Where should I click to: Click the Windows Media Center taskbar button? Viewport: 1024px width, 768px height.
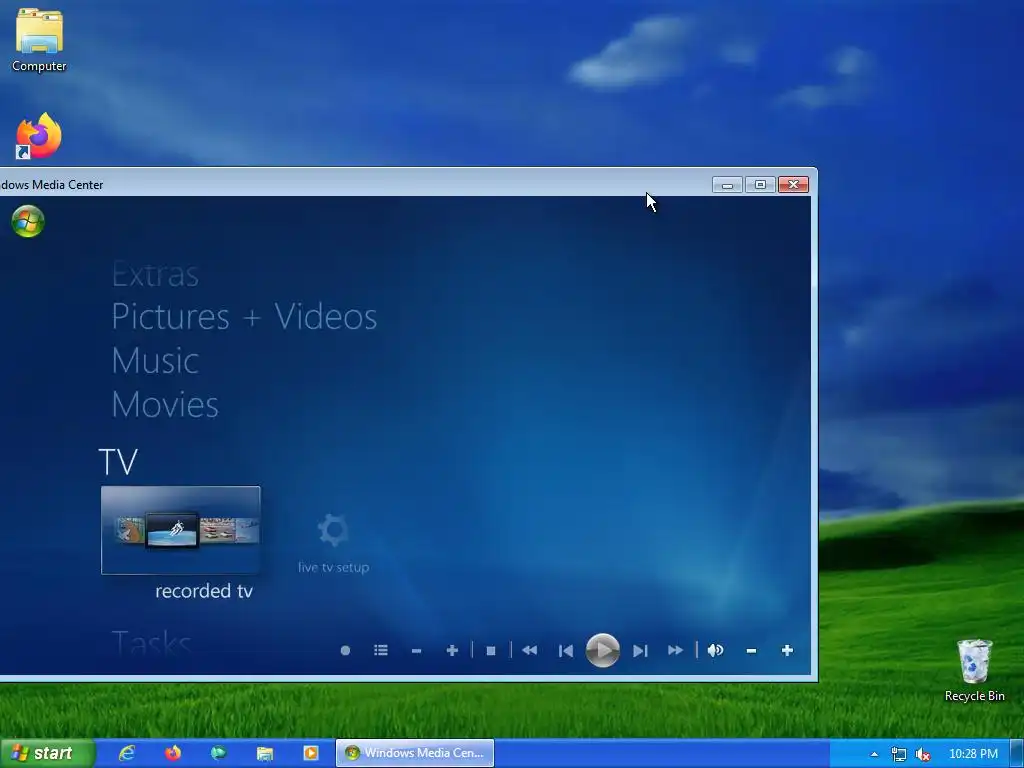[x=415, y=753]
